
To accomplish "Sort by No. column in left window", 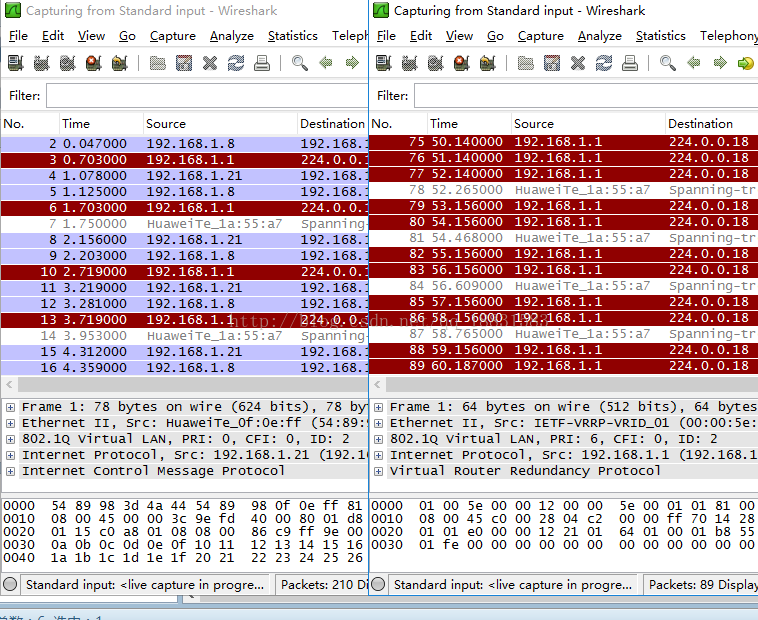I will pos(30,124).
